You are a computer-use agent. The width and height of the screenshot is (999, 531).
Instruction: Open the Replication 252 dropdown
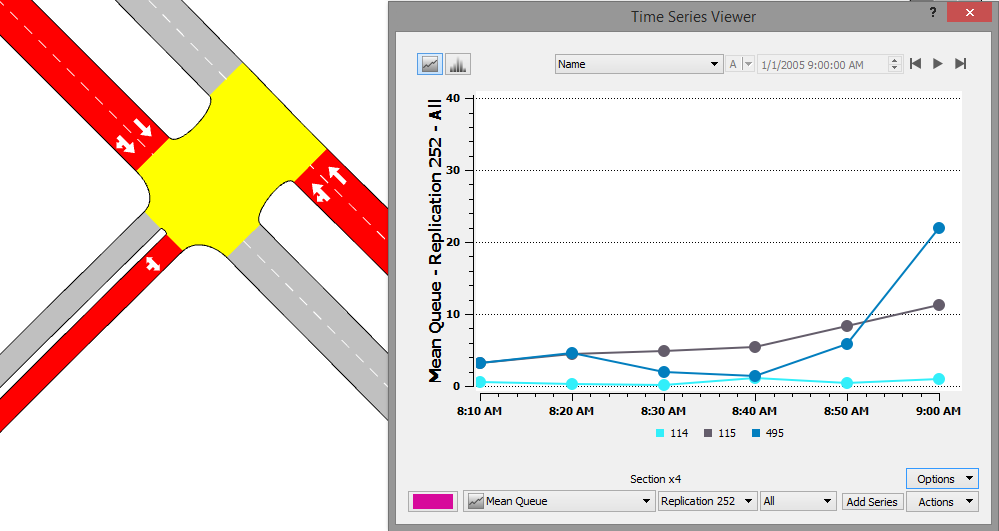(x=708, y=501)
